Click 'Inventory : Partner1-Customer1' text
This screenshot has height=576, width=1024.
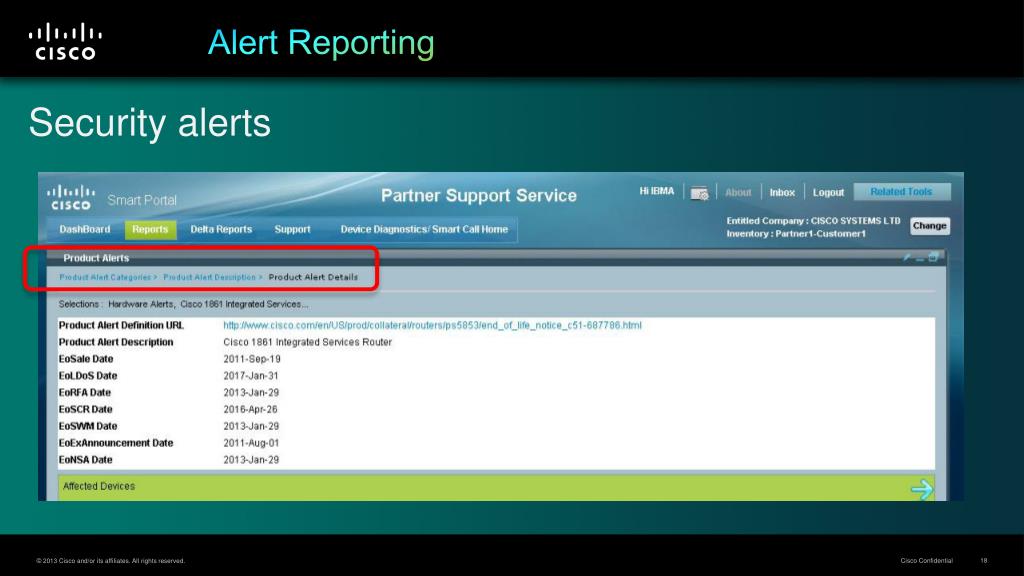796,234
